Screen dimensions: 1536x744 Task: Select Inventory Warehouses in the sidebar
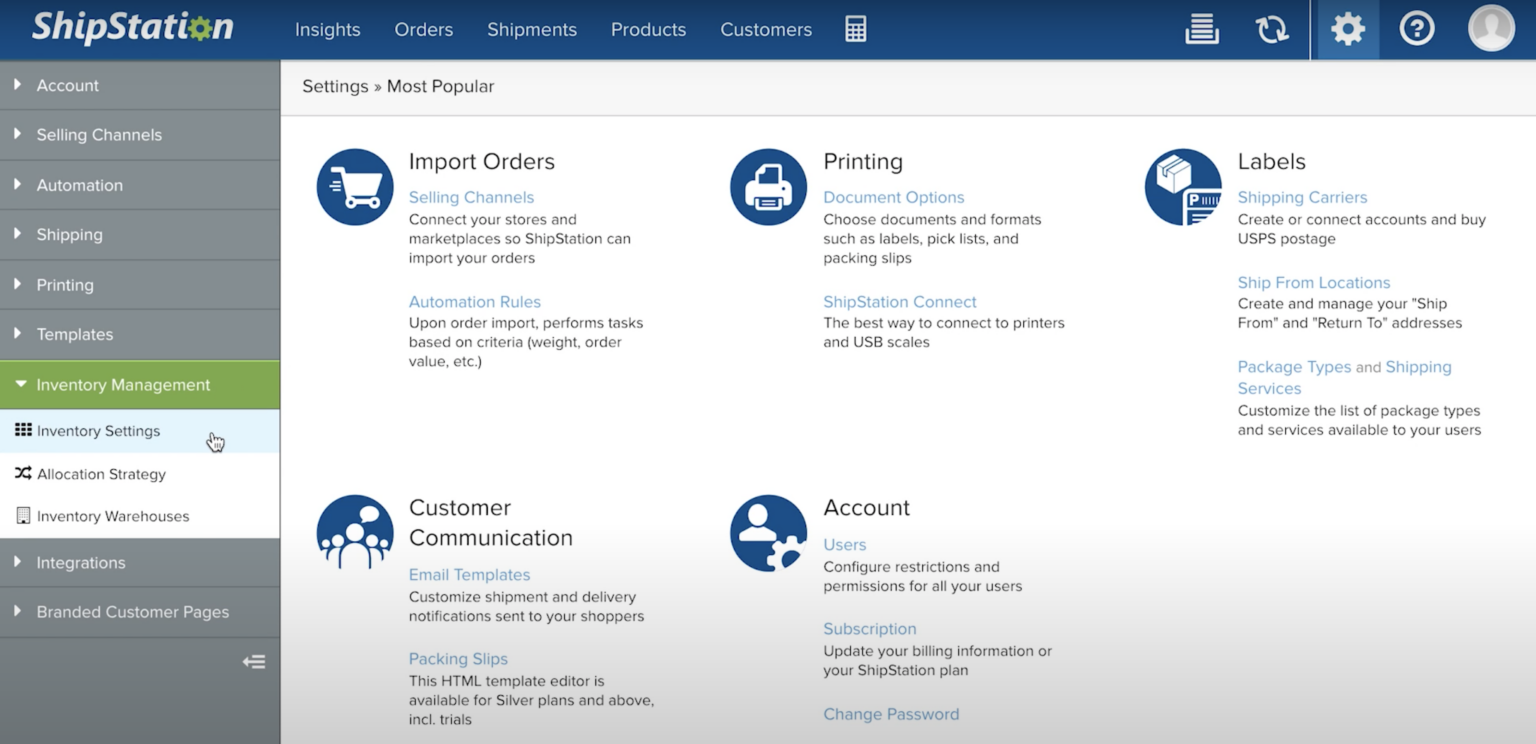pyautogui.click(x=112, y=516)
